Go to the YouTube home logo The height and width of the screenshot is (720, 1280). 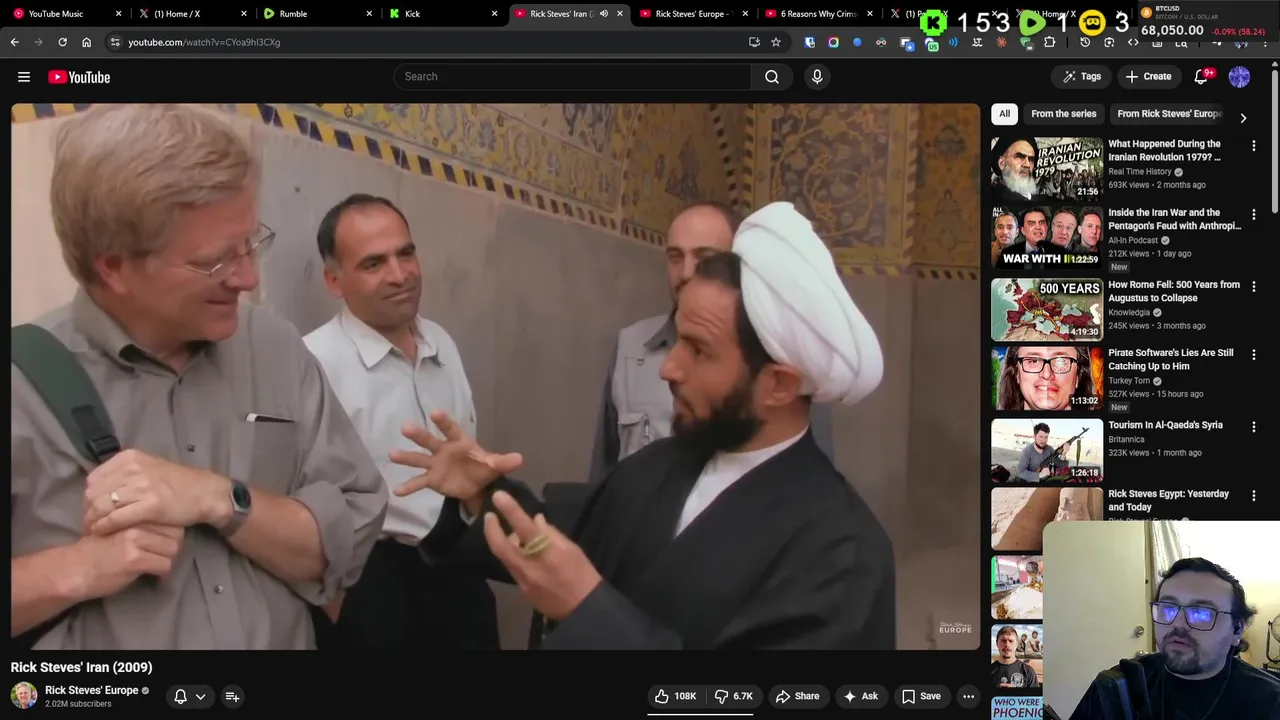pos(79,77)
